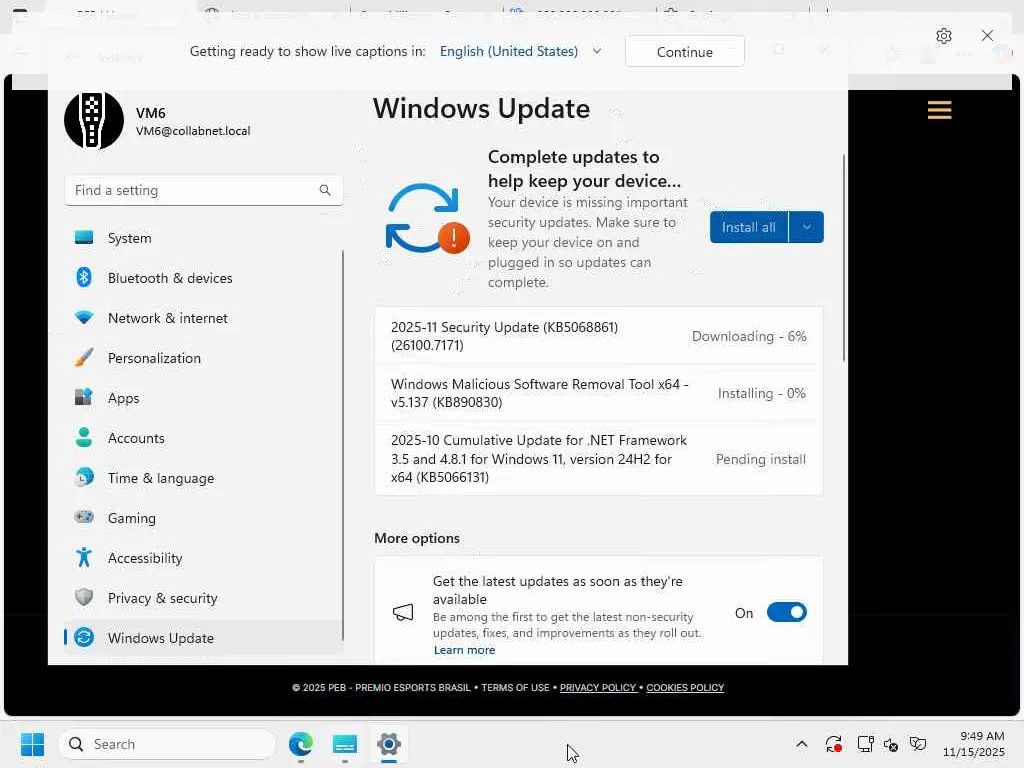Open PRIVACY POLICY footer link
Screen dimensions: 1024x768
coord(598,688)
